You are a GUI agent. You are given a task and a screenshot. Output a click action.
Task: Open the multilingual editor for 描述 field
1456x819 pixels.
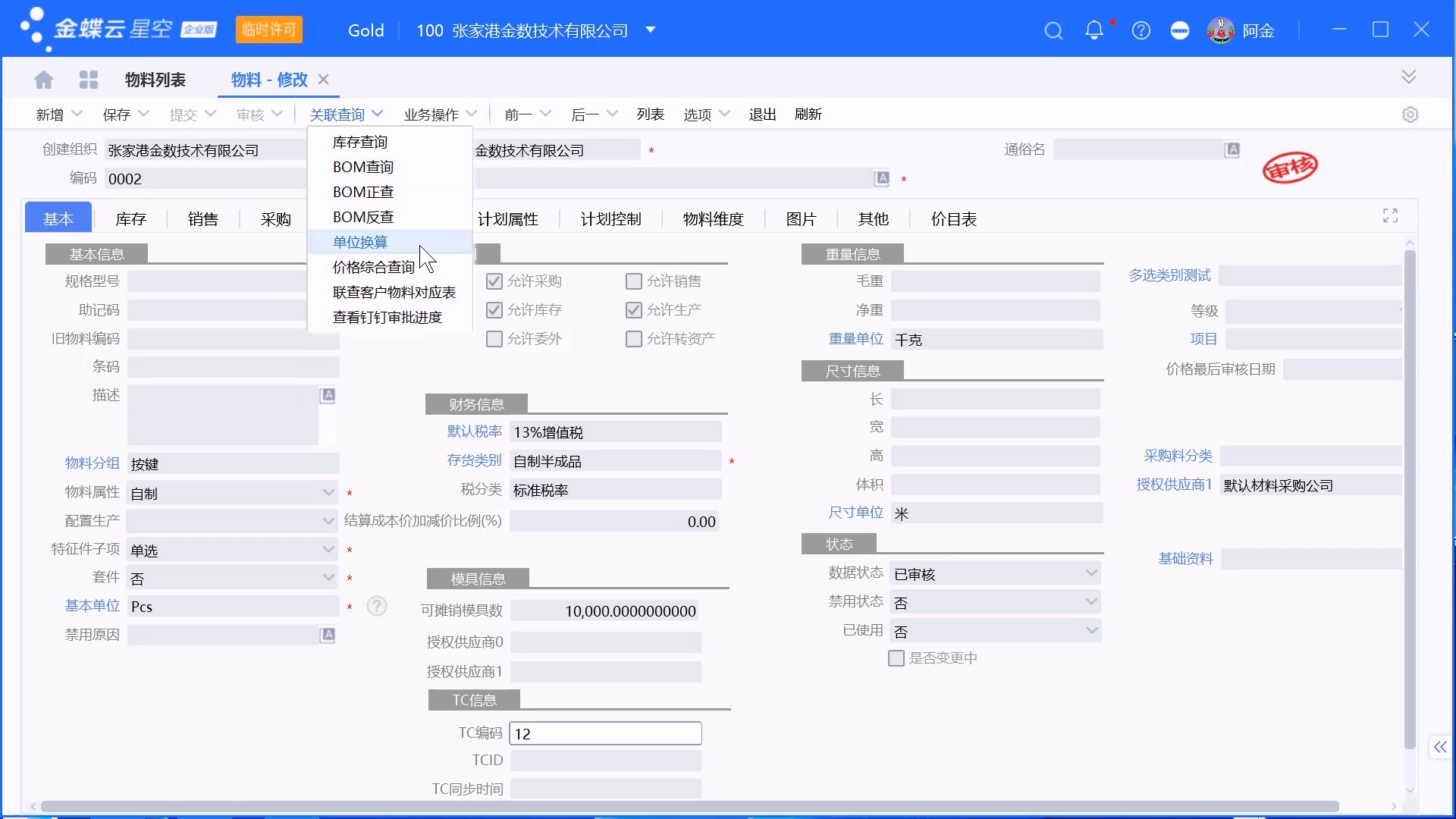tap(328, 395)
